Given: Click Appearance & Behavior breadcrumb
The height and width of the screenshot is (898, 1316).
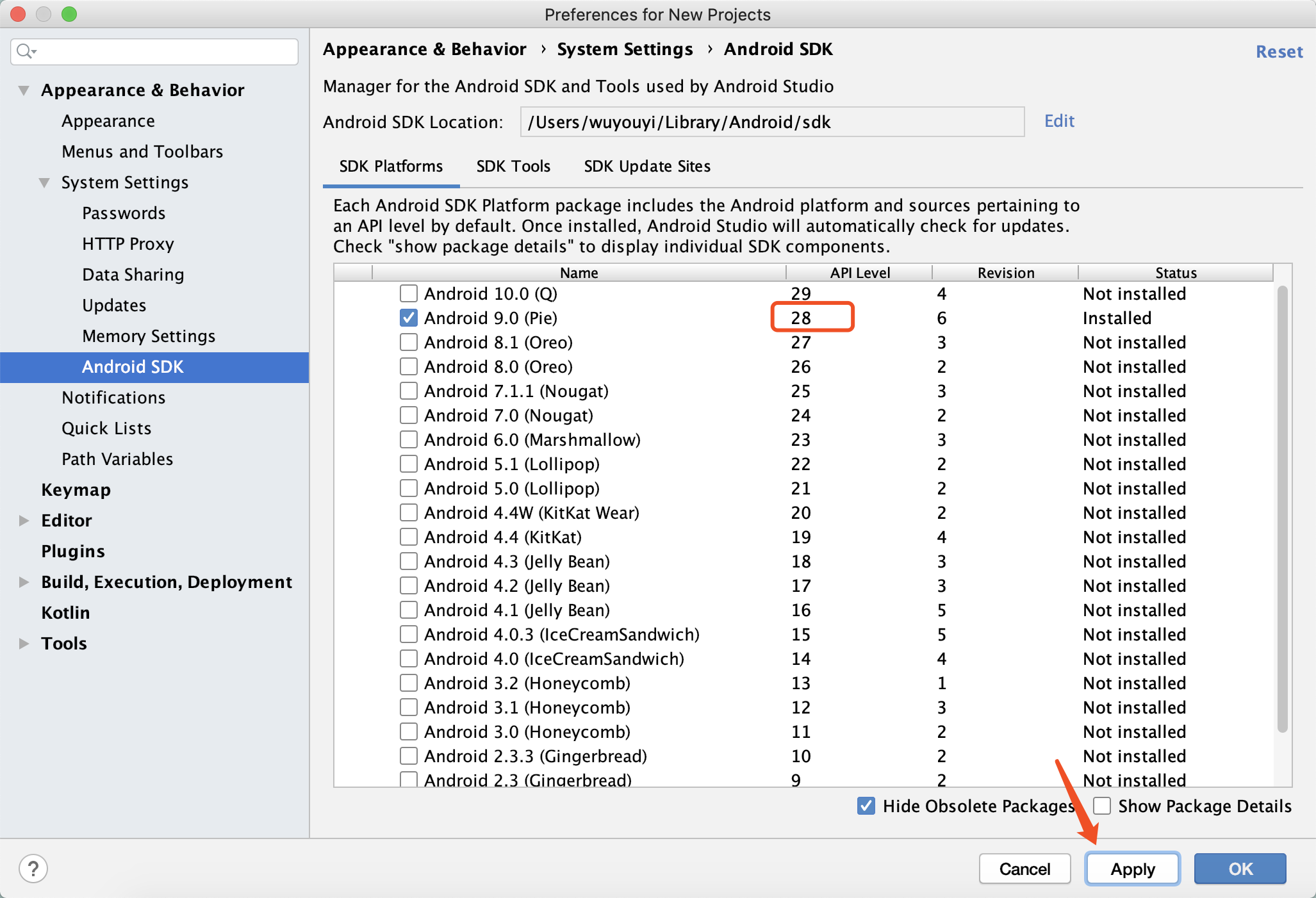Looking at the screenshot, I should tap(424, 49).
